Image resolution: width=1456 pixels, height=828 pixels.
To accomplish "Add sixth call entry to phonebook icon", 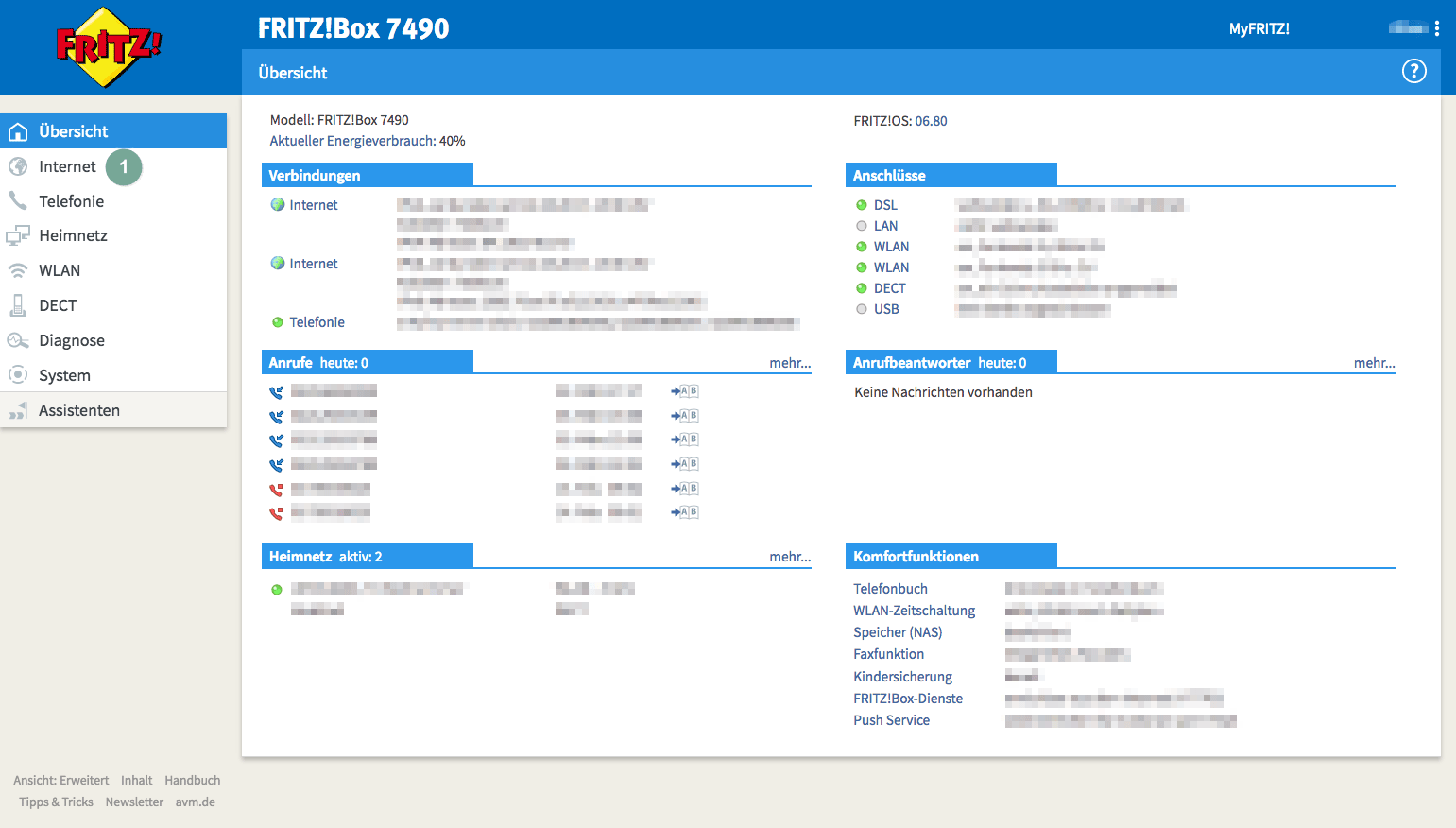I will 684,512.
